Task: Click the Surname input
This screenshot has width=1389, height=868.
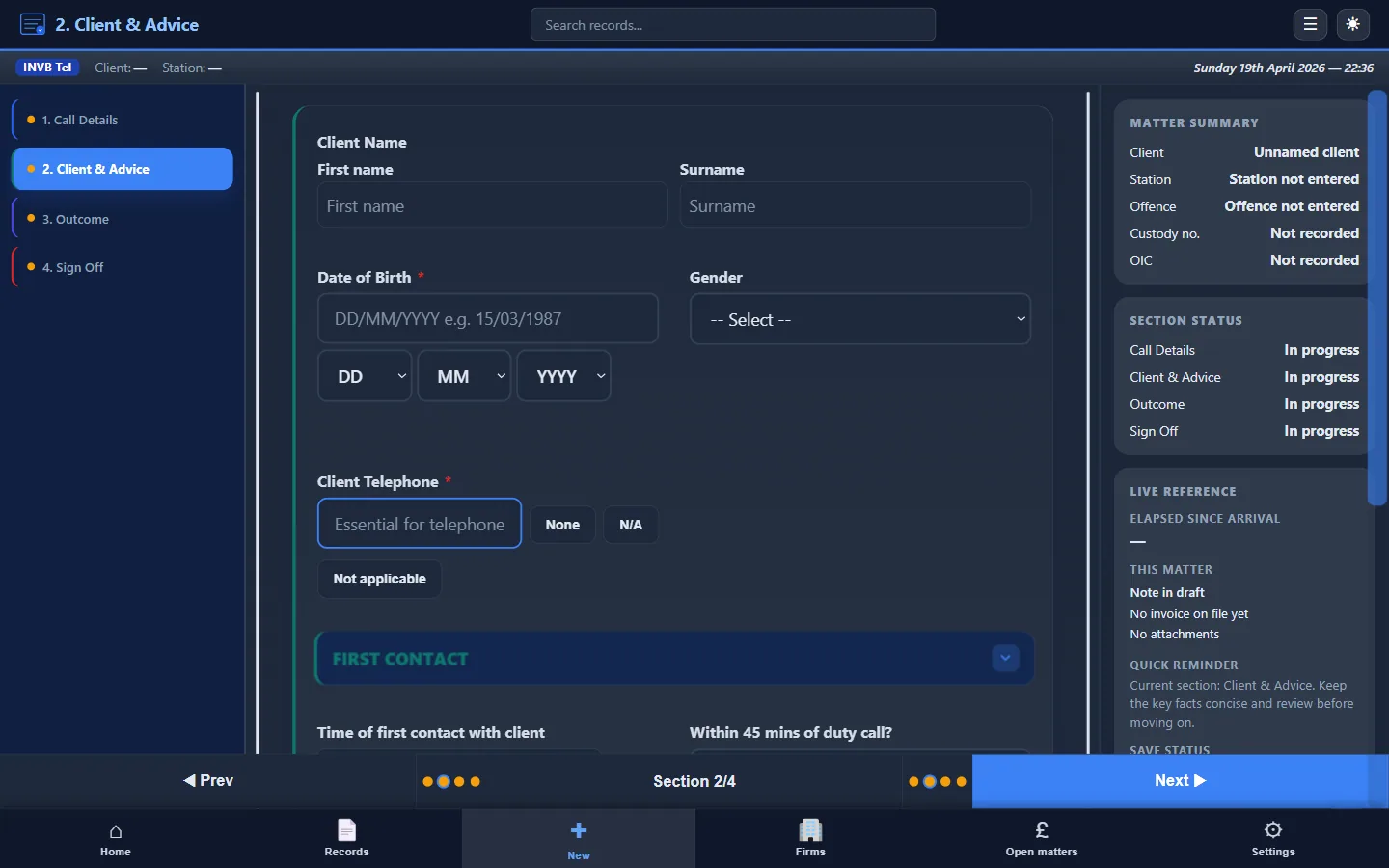Action: pos(855,205)
